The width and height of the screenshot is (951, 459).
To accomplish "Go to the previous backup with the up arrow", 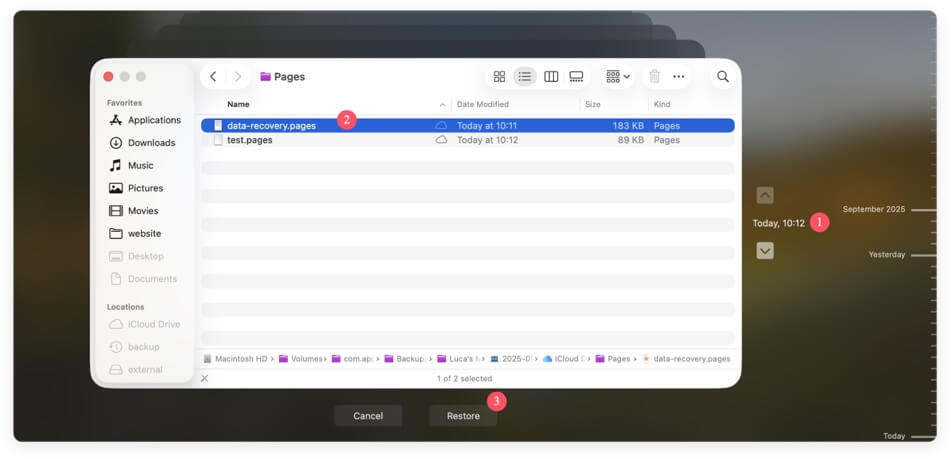I will click(x=765, y=195).
